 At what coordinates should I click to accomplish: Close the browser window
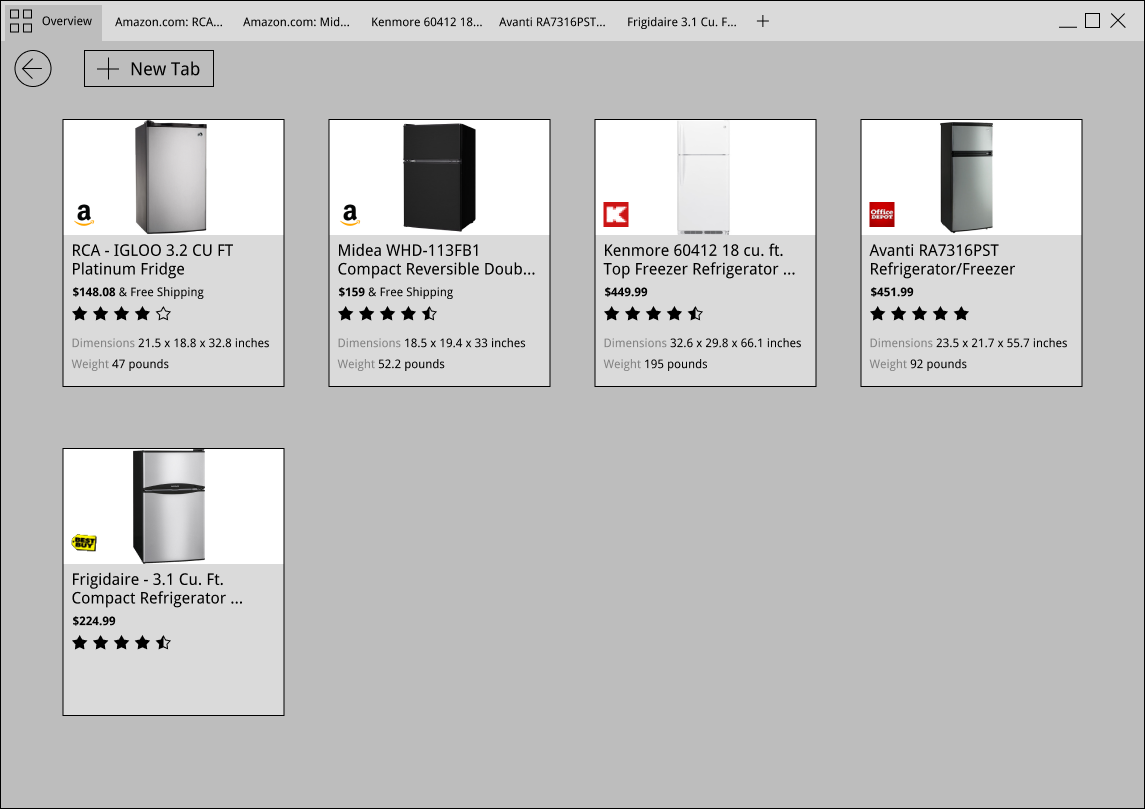point(1118,20)
